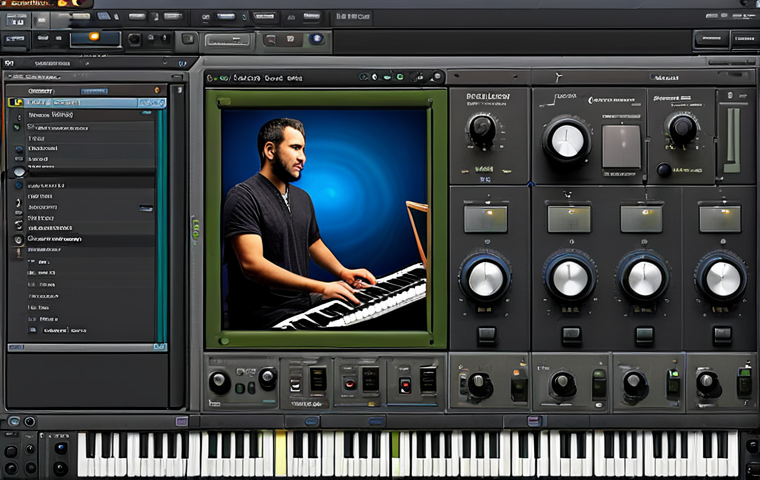Click the black knob in upper-right synth section
The image size is (760, 480).
(682, 128)
